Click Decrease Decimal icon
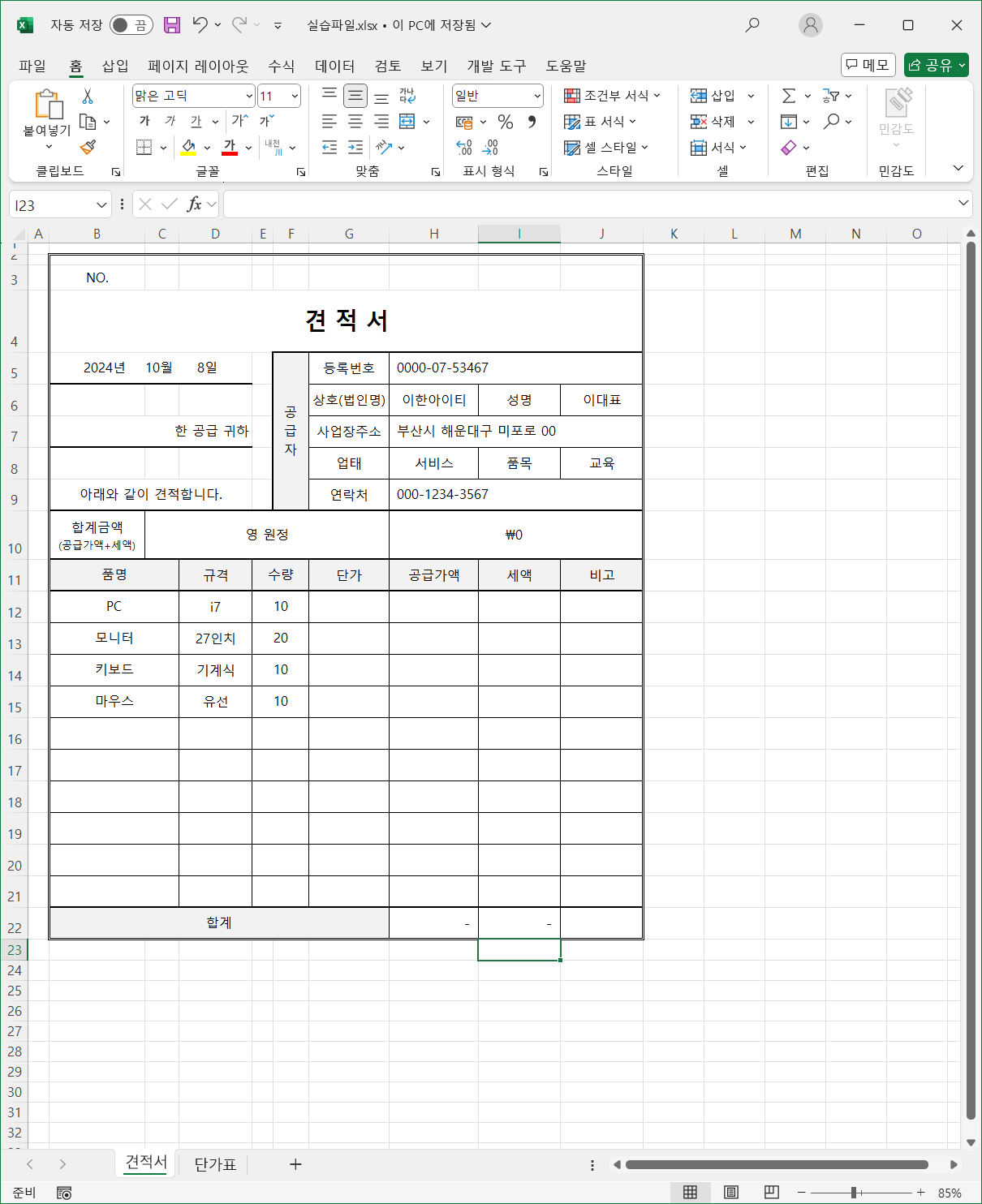This screenshot has width=982, height=1204. pos(490,147)
